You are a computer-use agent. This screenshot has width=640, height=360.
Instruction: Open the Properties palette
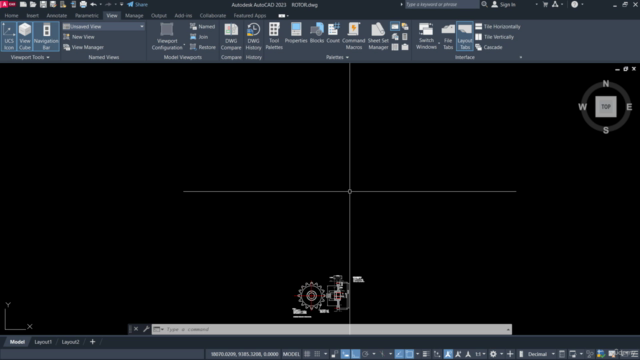(x=296, y=33)
